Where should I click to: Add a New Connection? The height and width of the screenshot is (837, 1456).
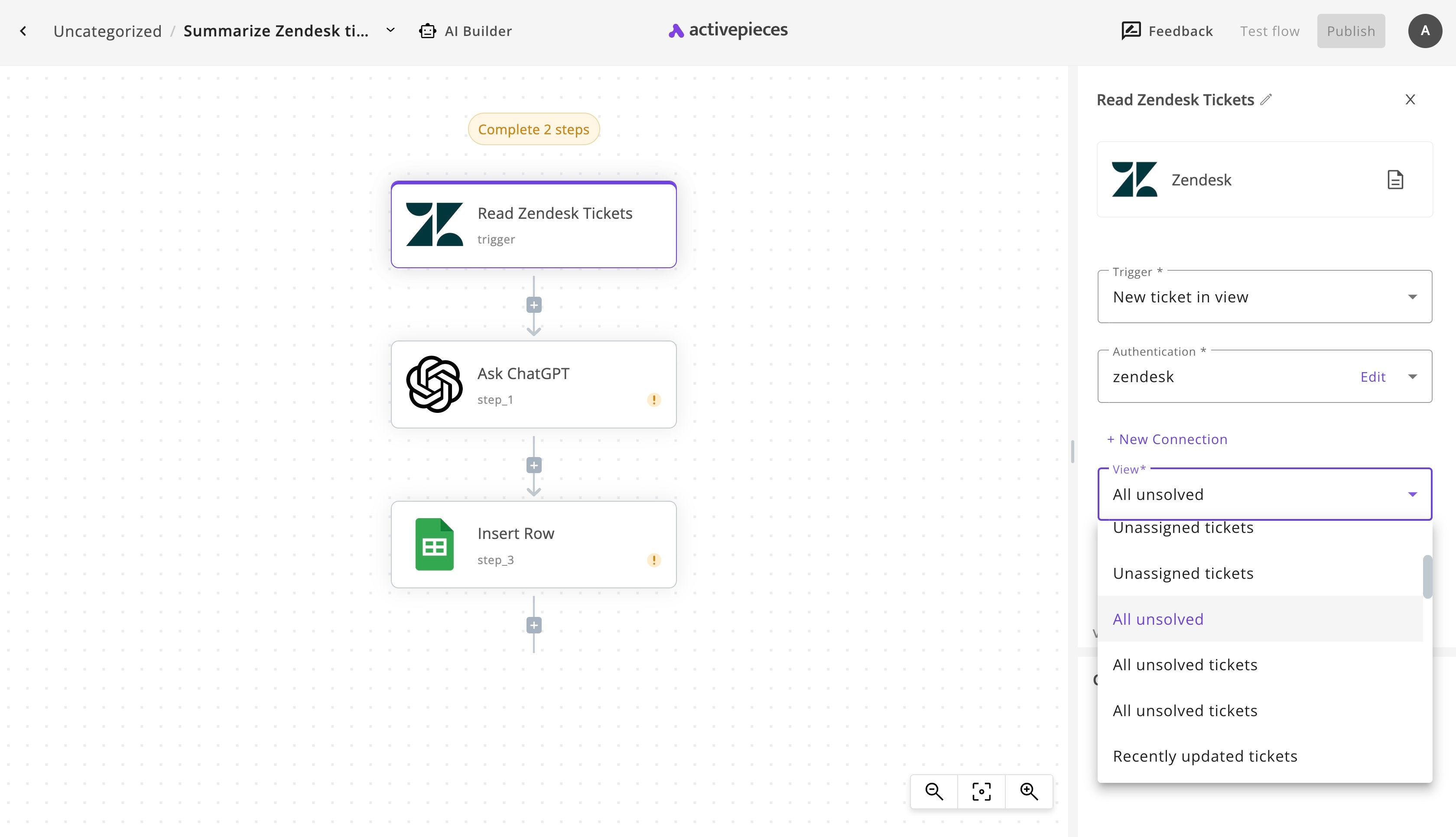point(1167,439)
